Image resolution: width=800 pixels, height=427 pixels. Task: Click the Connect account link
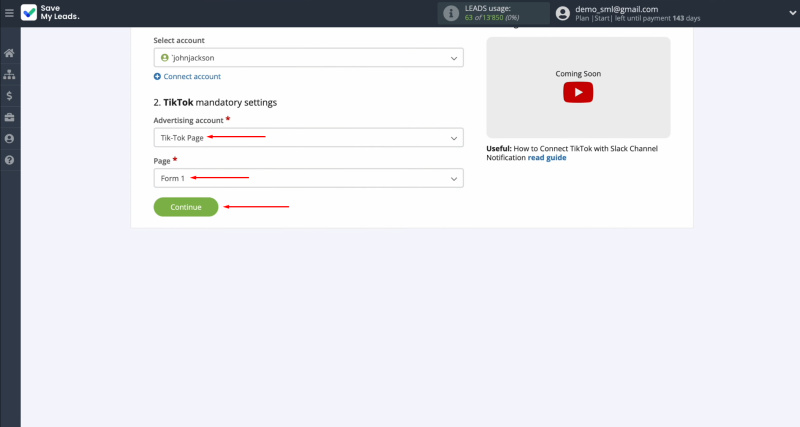[x=192, y=77]
